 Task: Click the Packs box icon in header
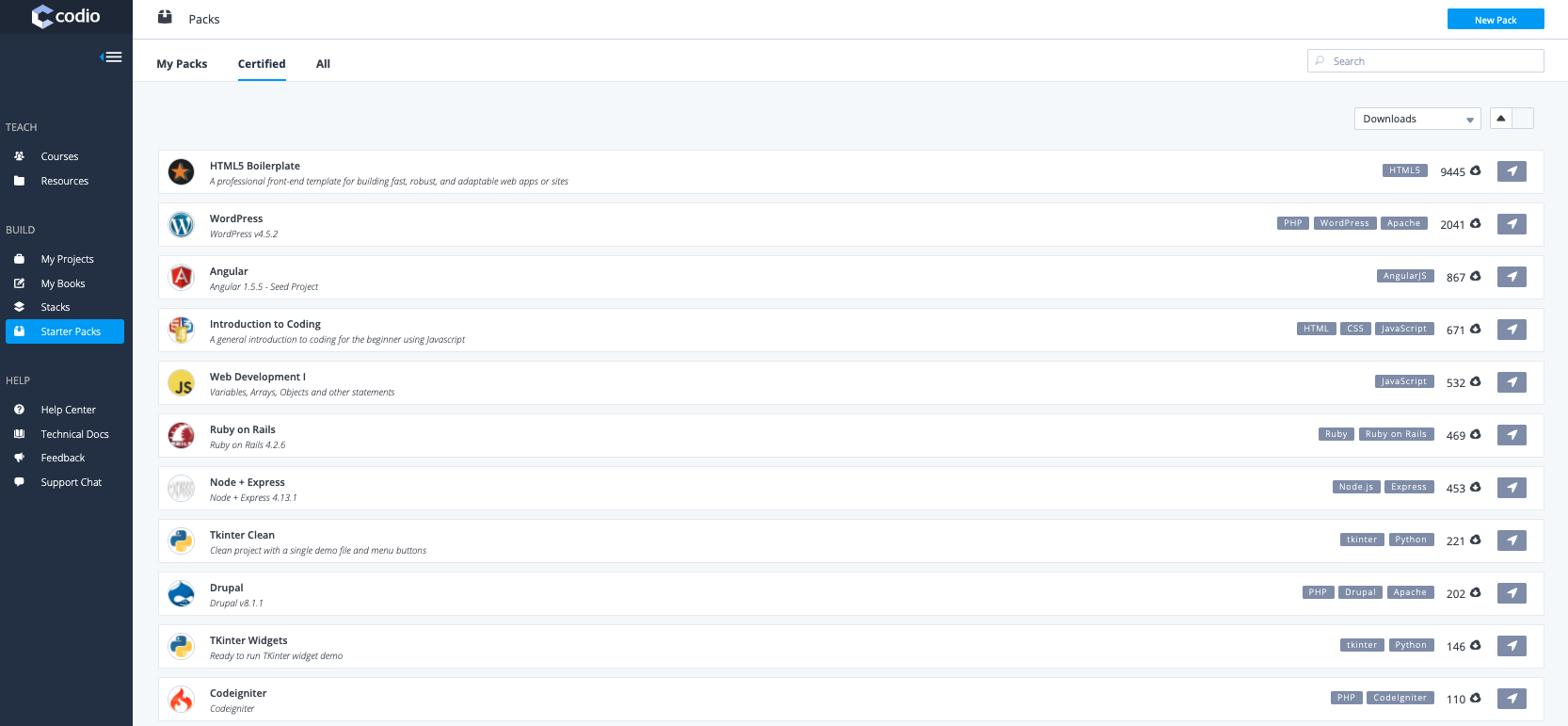point(165,17)
